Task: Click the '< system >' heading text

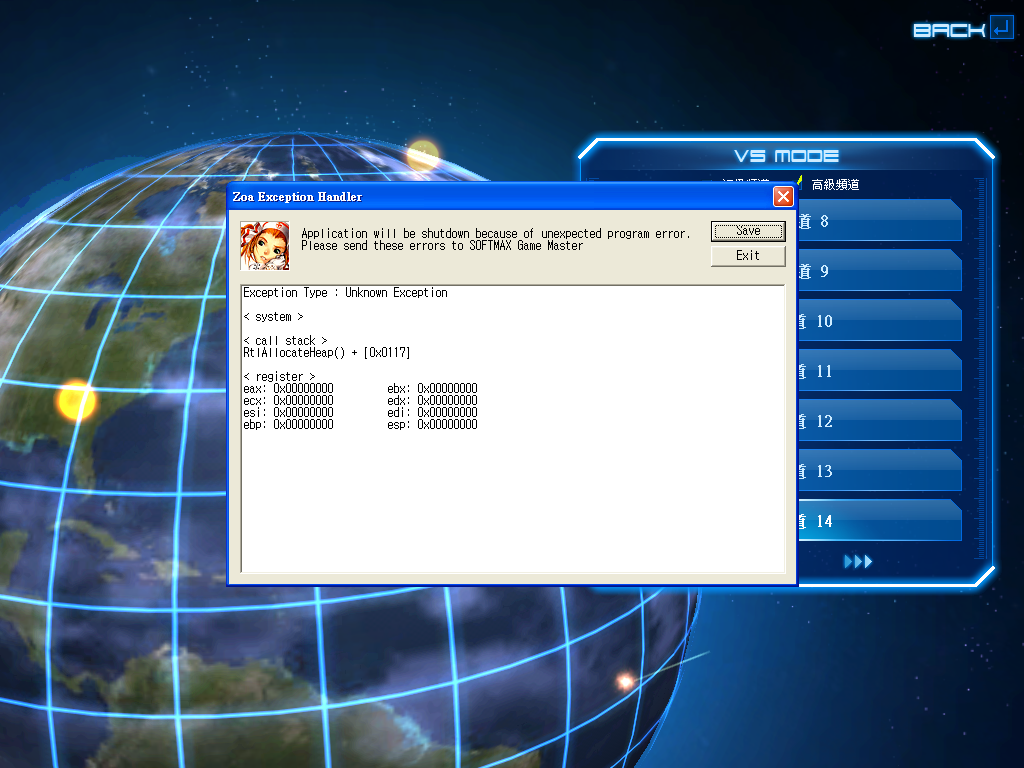Action: click(x=273, y=317)
